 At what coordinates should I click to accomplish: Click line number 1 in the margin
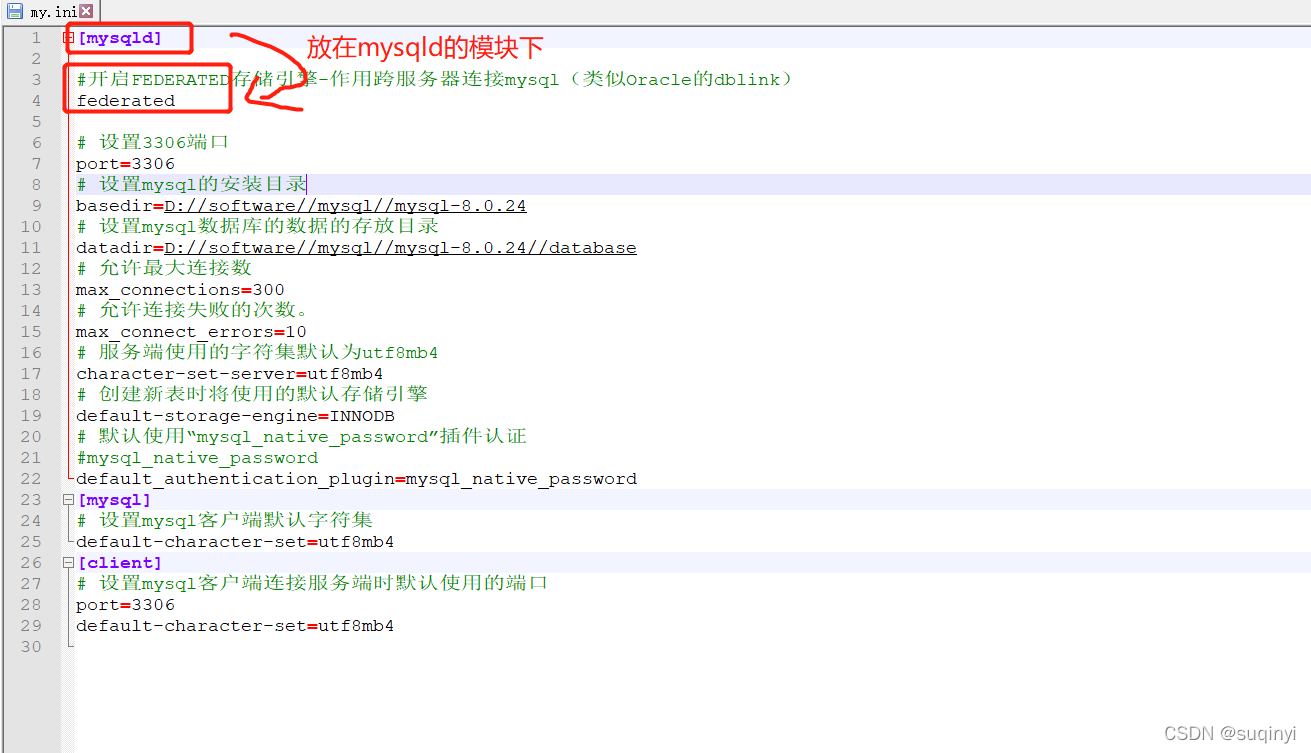(x=36, y=38)
